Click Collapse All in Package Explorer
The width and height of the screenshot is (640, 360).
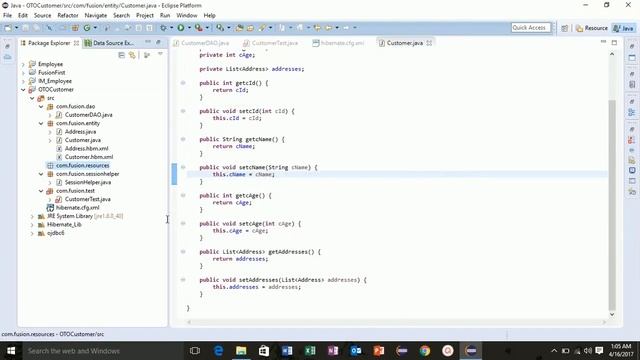click(x=121, y=55)
